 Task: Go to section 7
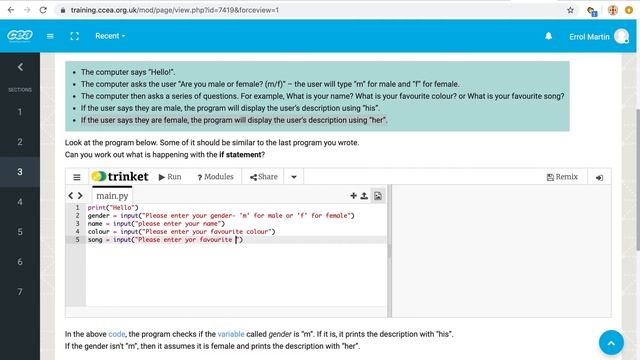click(x=20, y=292)
